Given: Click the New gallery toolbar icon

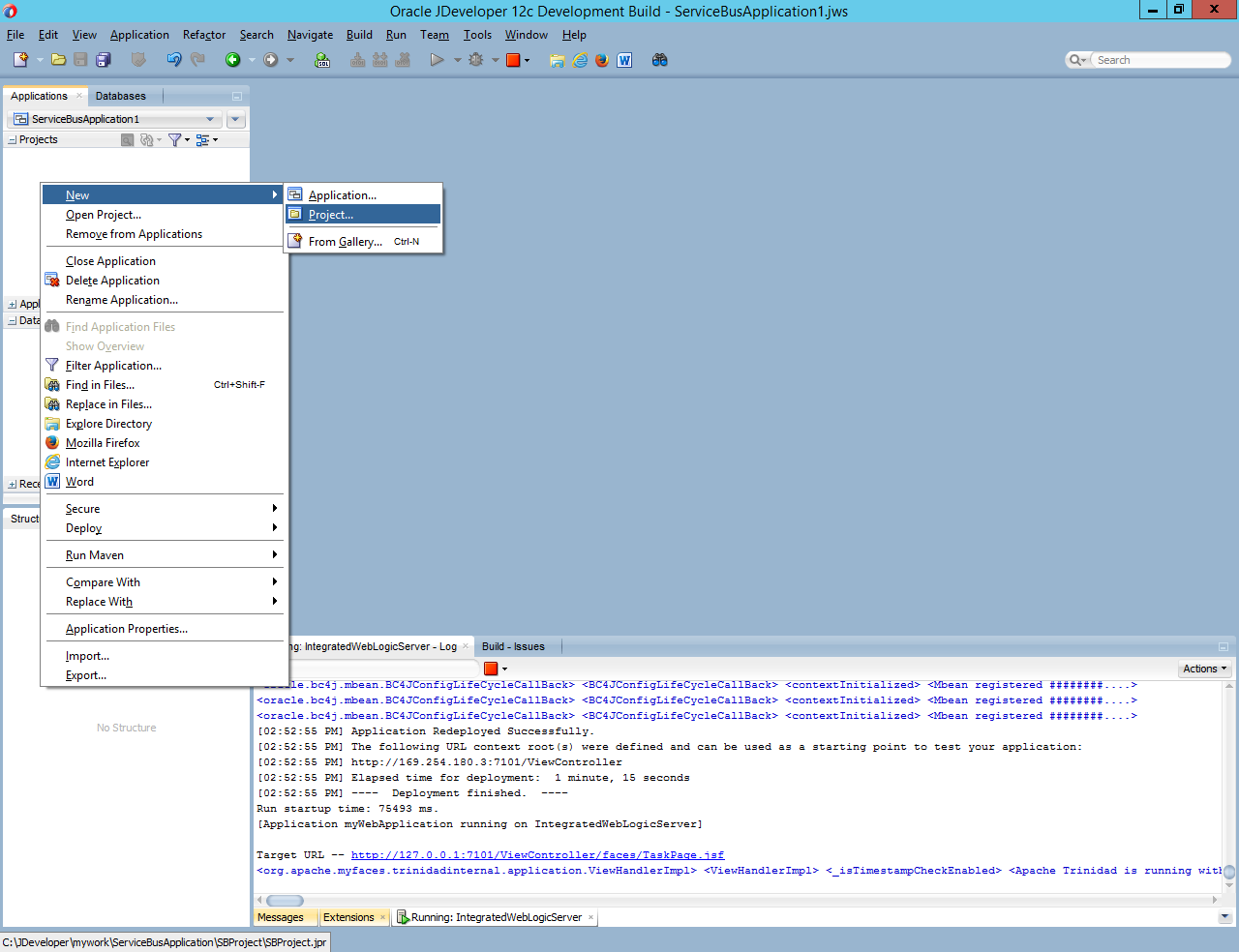Looking at the screenshot, I should pyautogui.click(x=20, y=60).
